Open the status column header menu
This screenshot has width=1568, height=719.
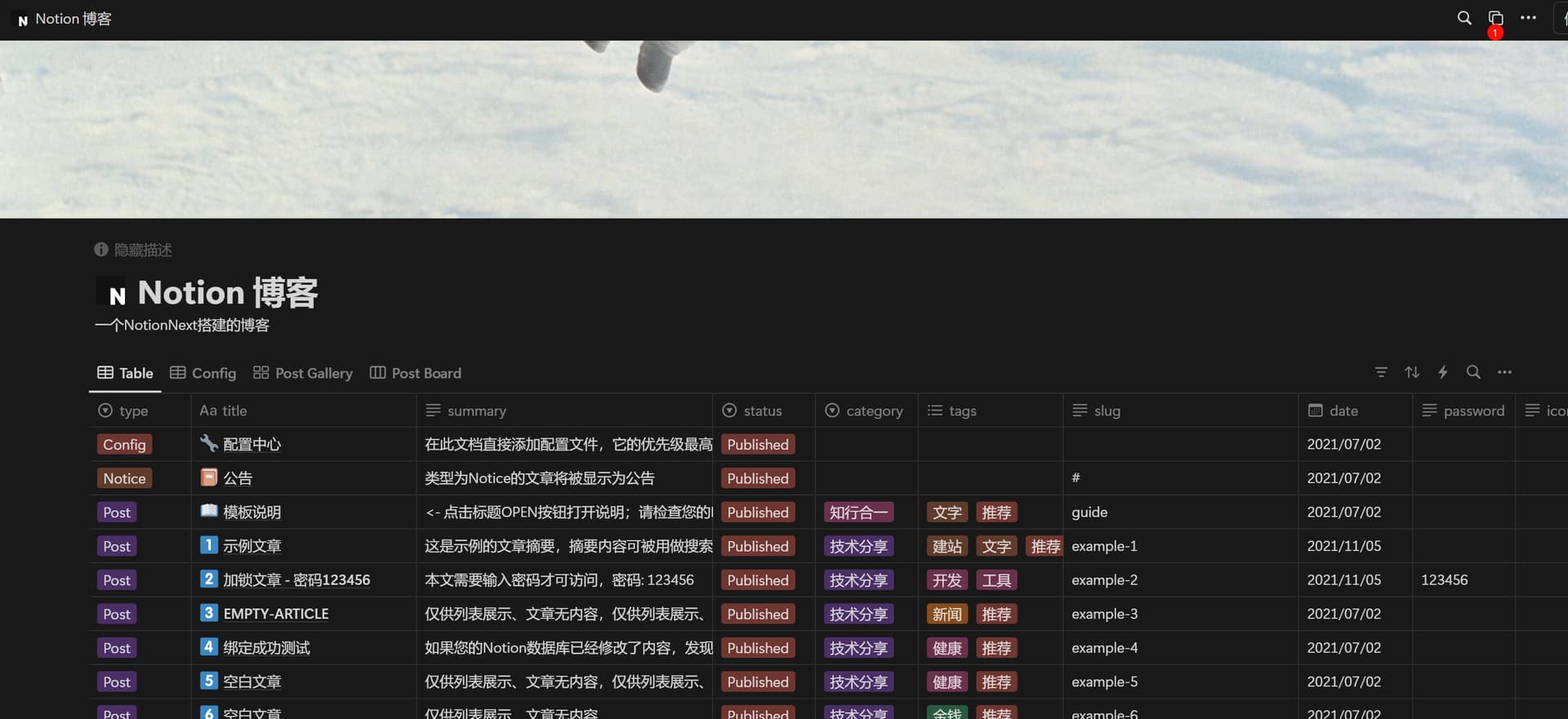click(764, 411)
